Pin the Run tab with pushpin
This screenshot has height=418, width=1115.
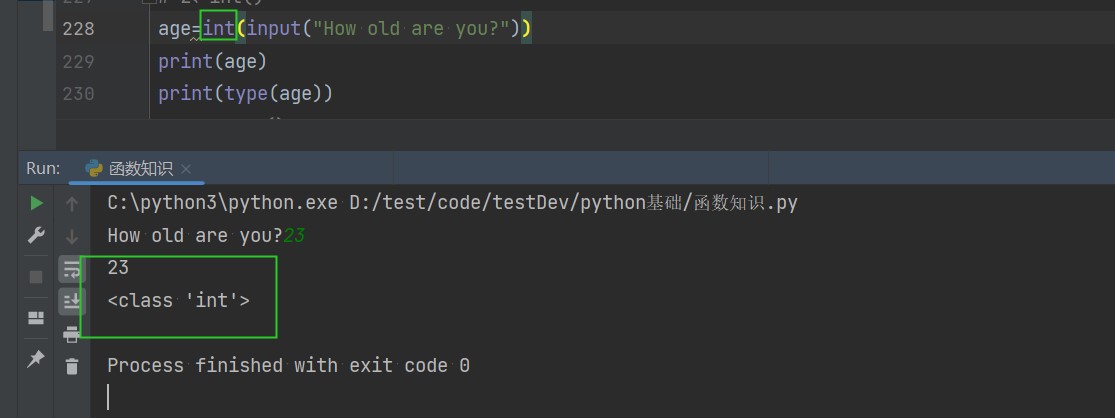point(36,358)
